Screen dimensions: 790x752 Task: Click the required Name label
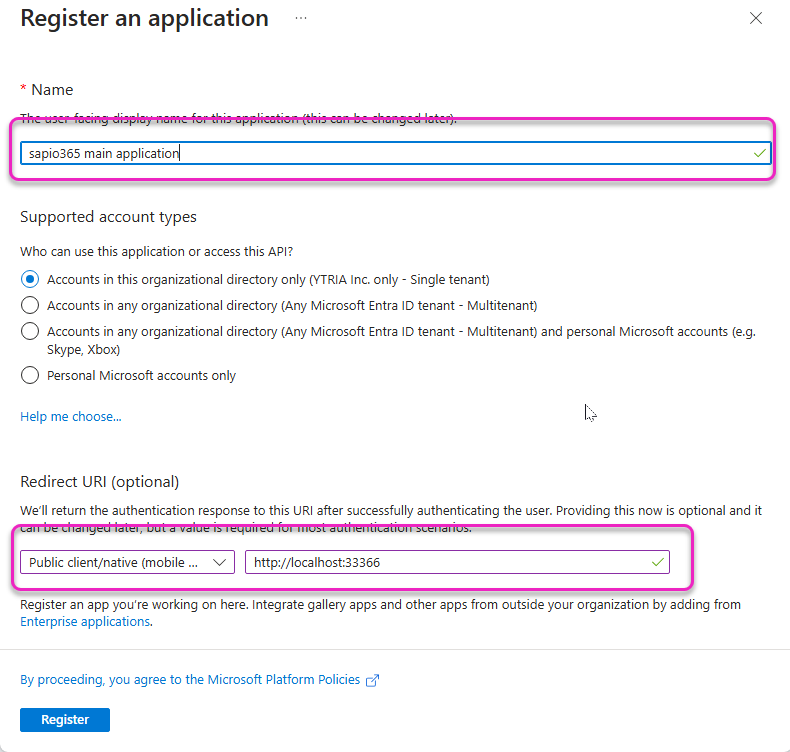[52, 90]
